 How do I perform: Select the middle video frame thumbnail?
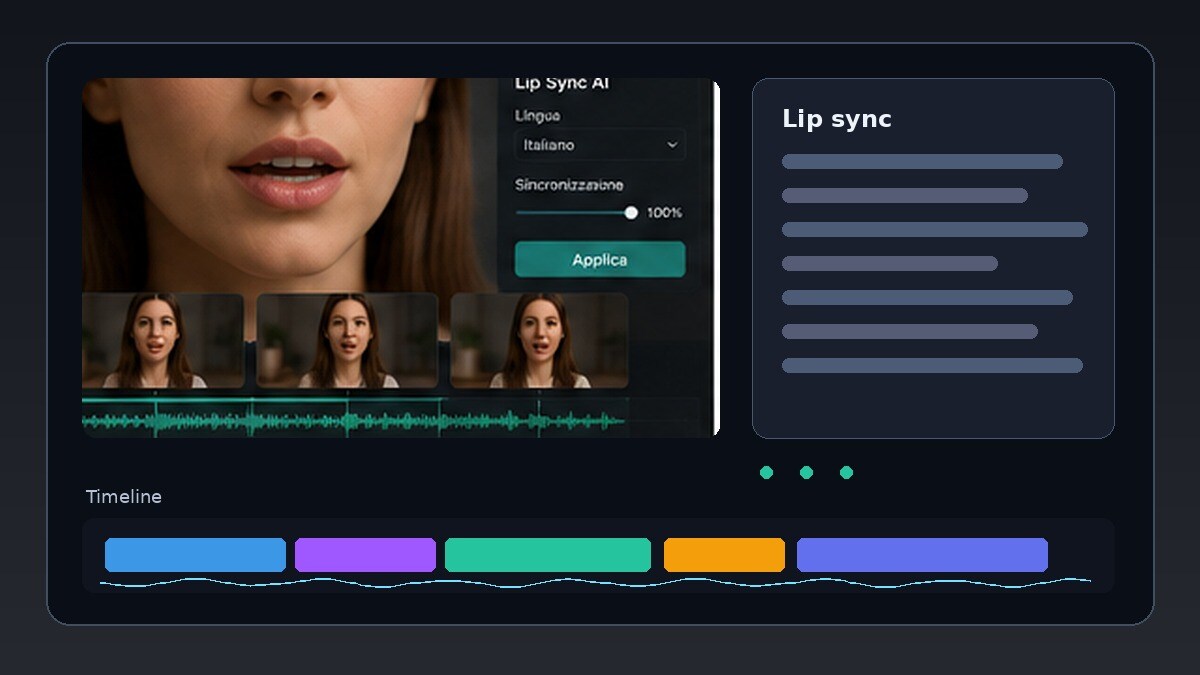click(x=347, y=340)
